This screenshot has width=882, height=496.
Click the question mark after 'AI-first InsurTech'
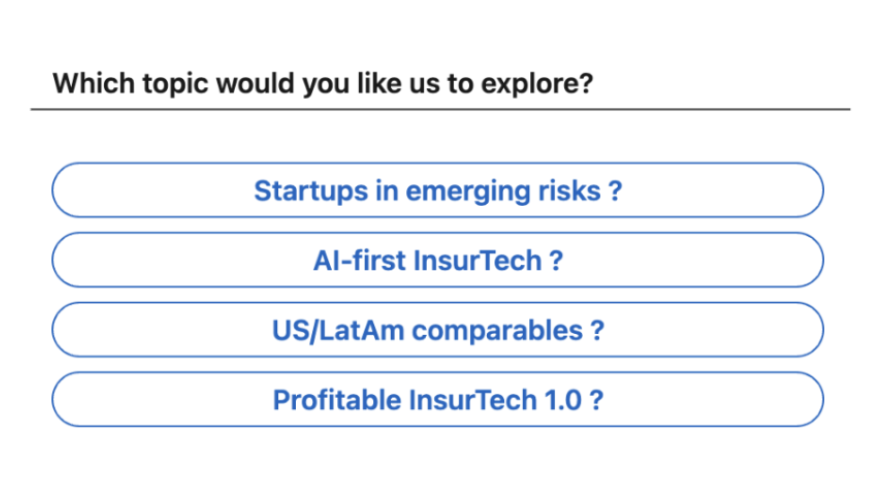click(x=556, y=261)
